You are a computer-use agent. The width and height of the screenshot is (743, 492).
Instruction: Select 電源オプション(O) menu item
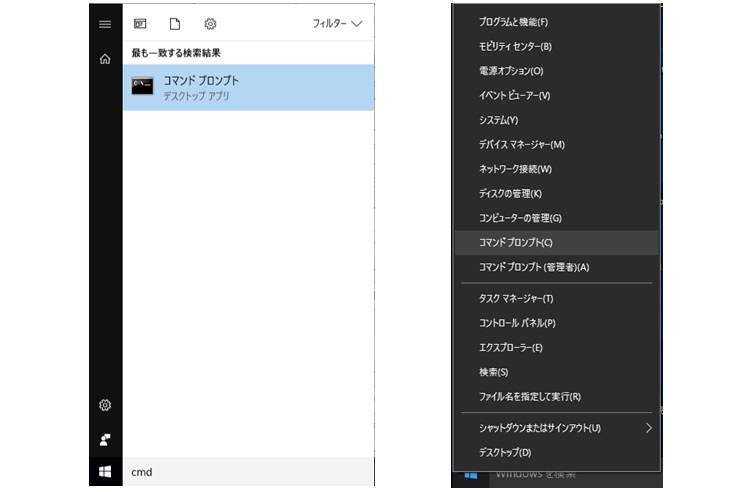[556, 71]
